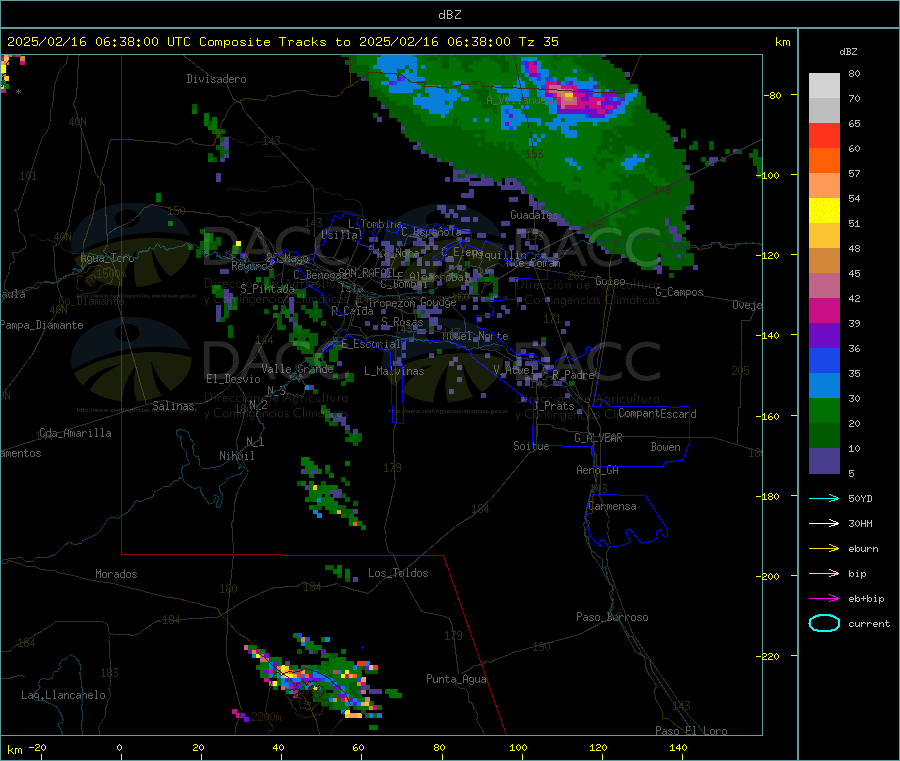This screenshot has width=900, height=761.
Task: Click the Aero_GA map label
Action: [x=597, y=470]
